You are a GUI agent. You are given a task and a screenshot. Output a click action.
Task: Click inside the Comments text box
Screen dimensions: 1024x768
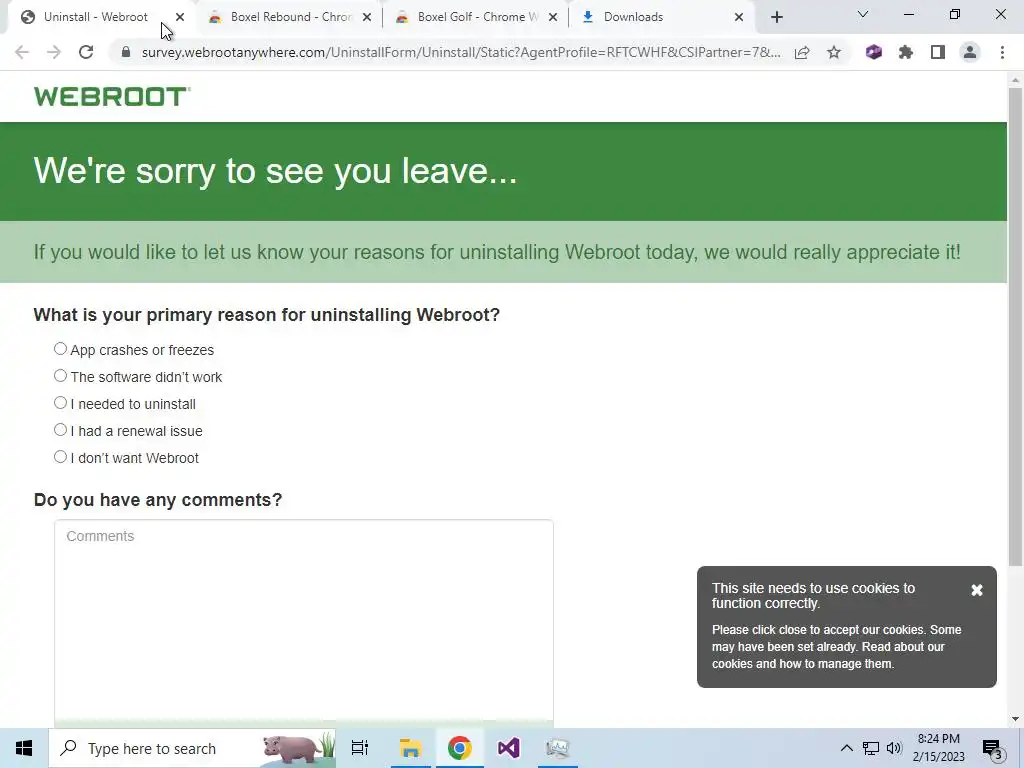[304, 624]
